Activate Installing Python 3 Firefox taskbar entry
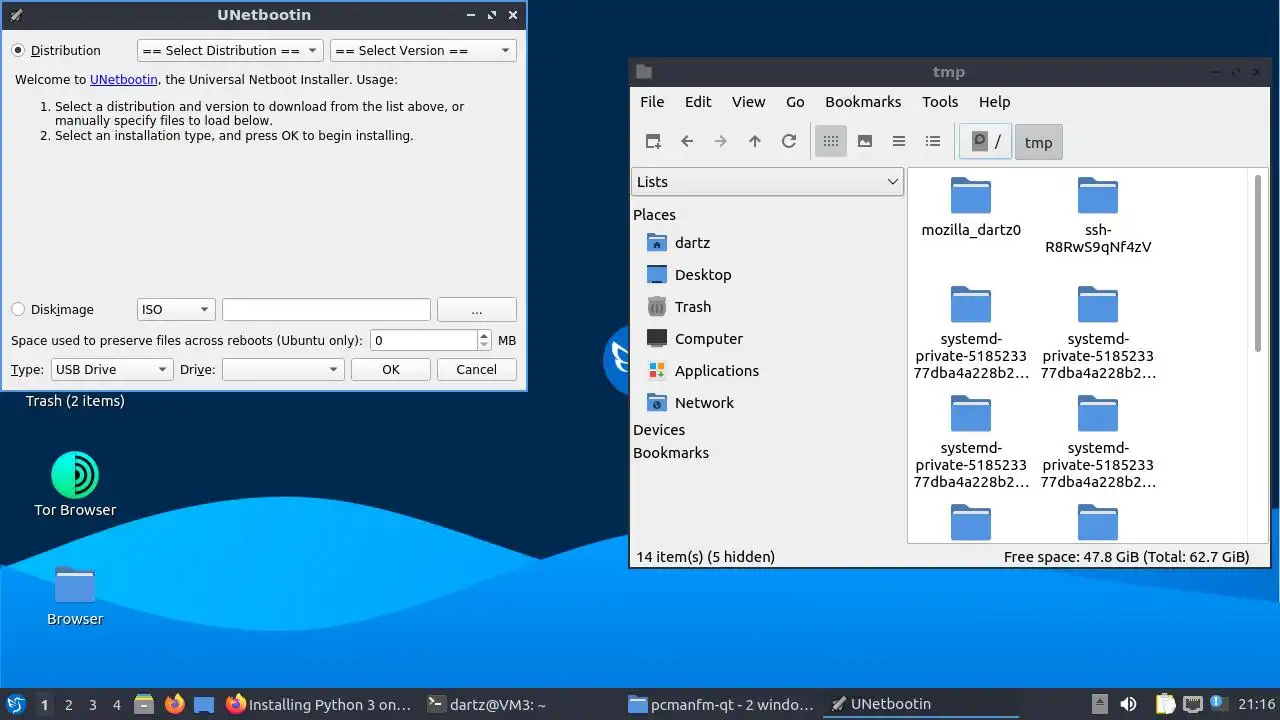Viewport: 1280px width, 720px height. coord(320,704)
